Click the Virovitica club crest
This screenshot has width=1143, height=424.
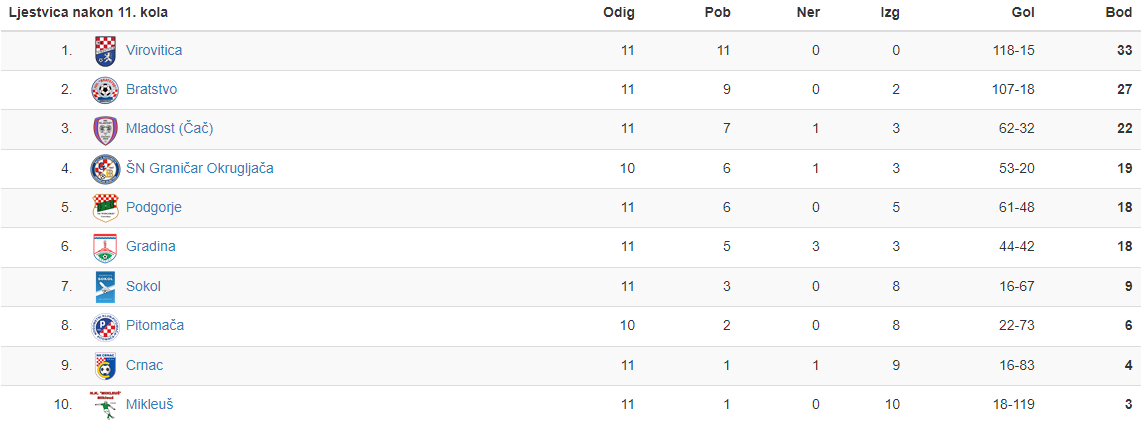point(105,51)
